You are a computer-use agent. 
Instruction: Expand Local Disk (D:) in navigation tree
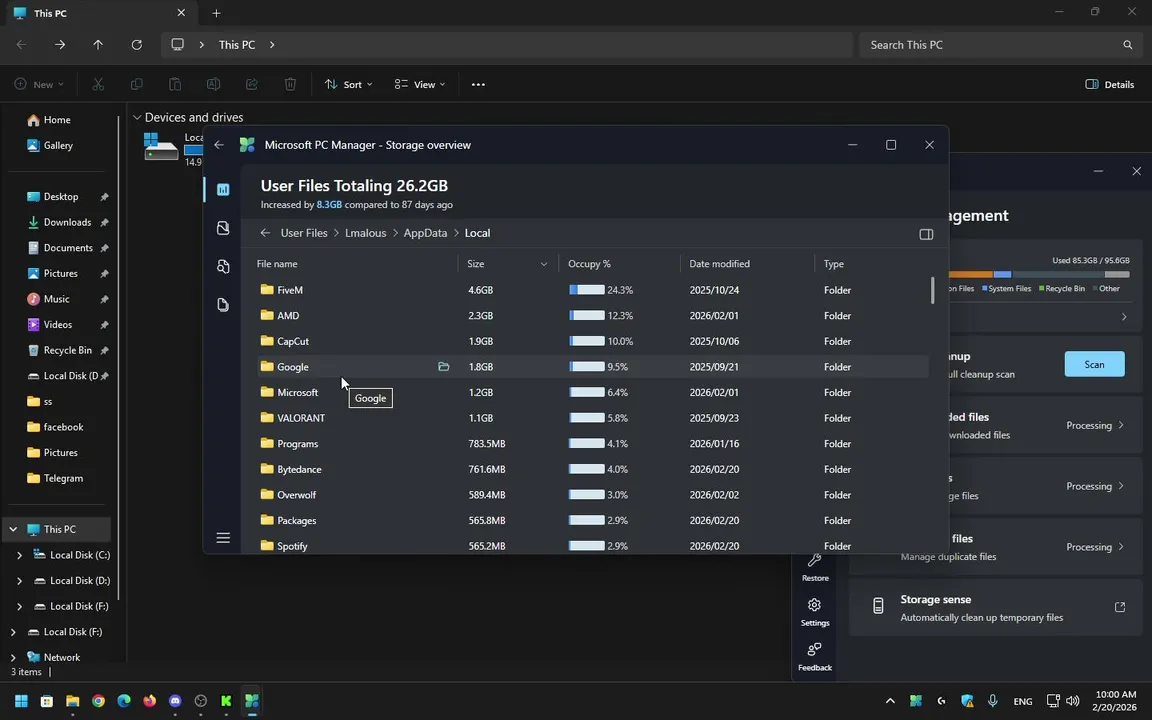pyautogui.click(x=19, y=580)
